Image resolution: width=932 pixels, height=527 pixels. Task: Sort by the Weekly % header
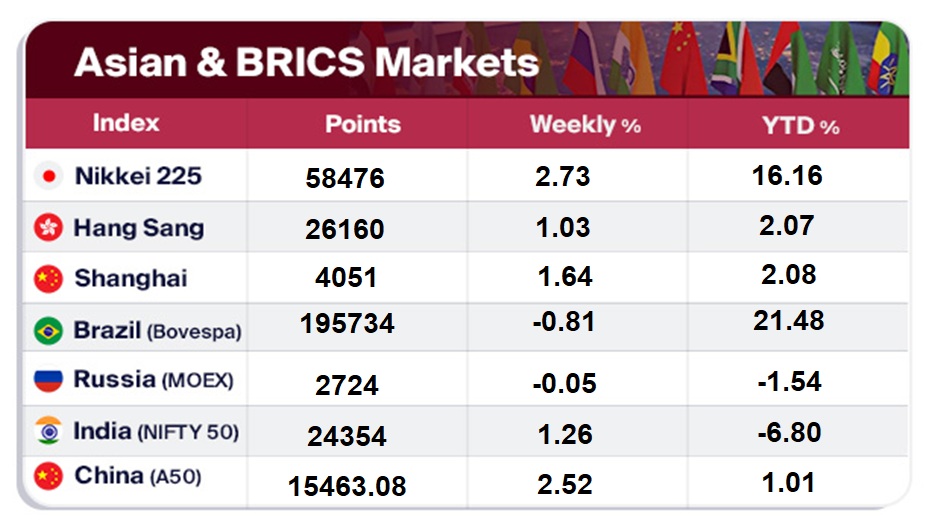tap(585, 125)
